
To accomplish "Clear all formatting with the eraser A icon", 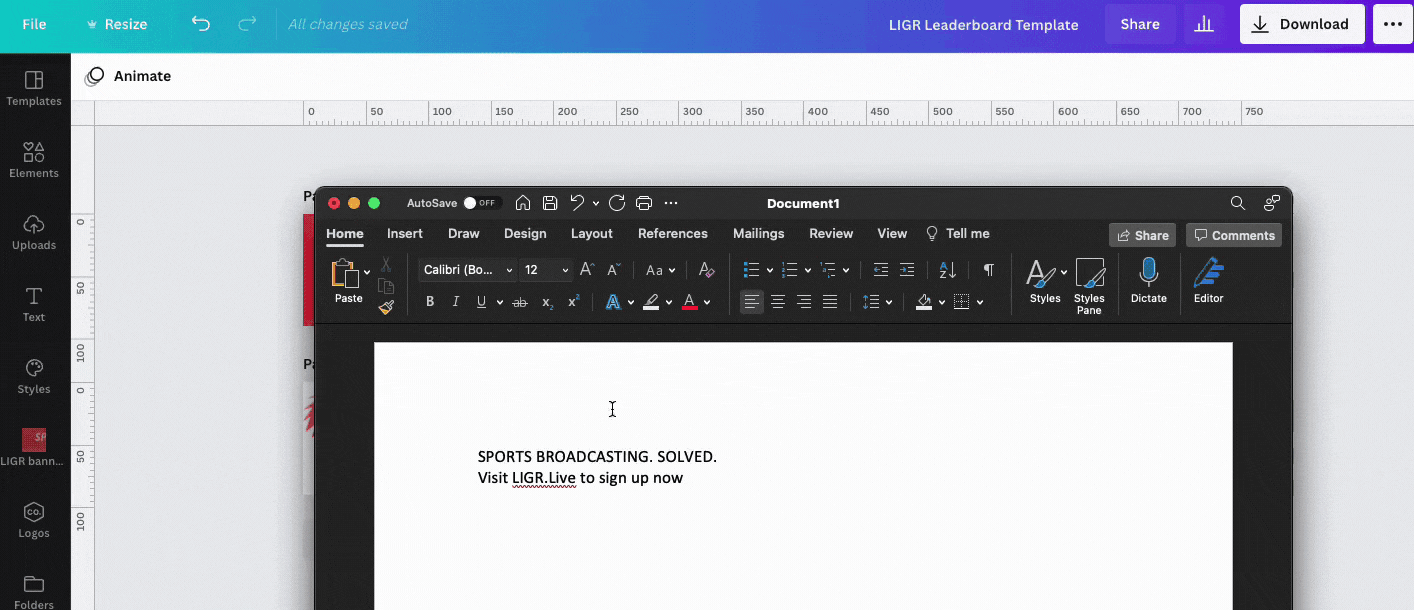I will (706, 270).
